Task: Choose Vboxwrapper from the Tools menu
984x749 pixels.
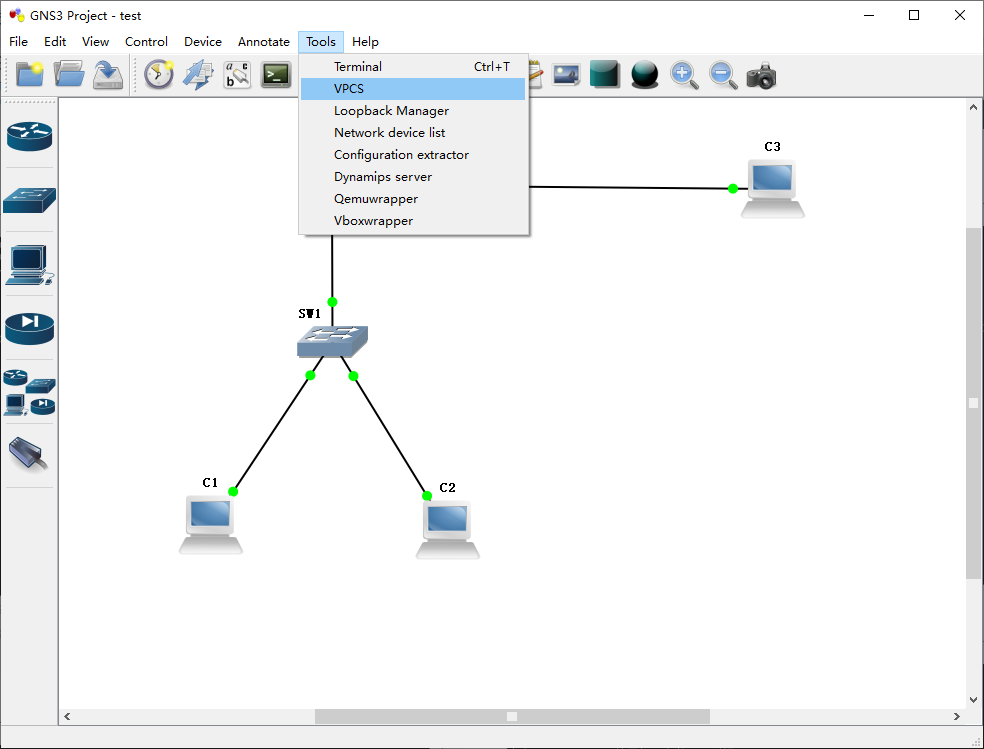Action: tap(413, 220)
